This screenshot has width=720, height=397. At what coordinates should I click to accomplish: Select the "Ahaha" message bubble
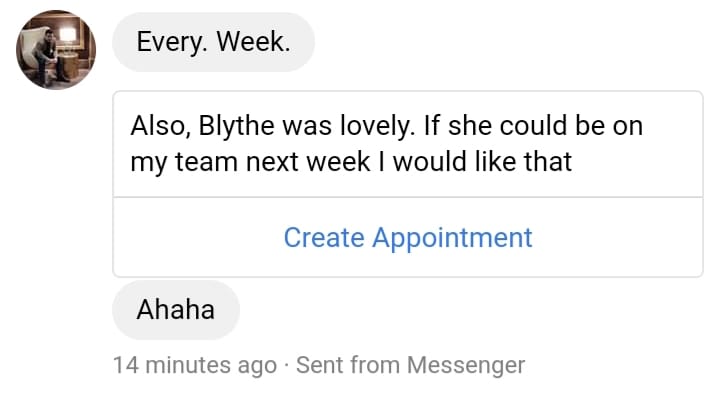(x=176, y=310)
